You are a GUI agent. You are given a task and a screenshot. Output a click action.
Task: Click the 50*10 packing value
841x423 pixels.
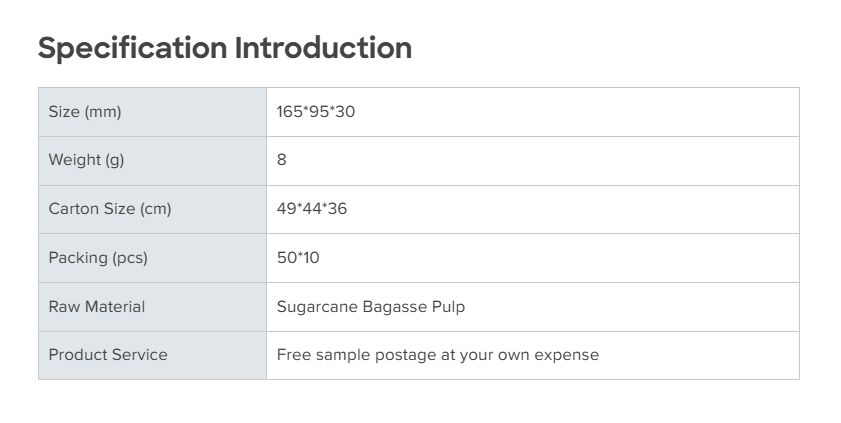pos(298,258)
